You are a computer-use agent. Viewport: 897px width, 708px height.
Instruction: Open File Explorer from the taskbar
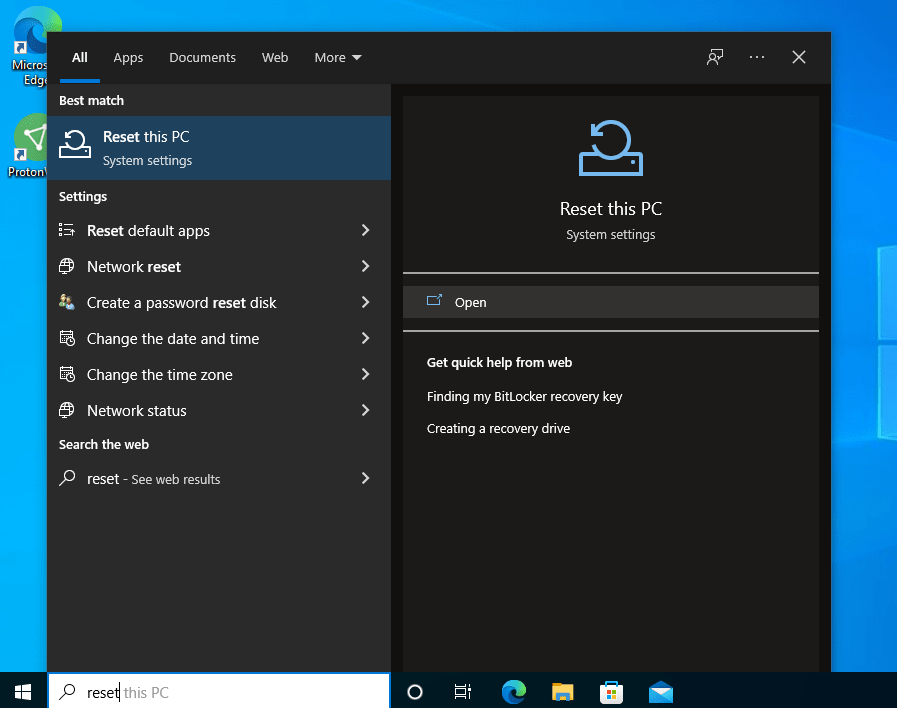click(x=563, y=691)
